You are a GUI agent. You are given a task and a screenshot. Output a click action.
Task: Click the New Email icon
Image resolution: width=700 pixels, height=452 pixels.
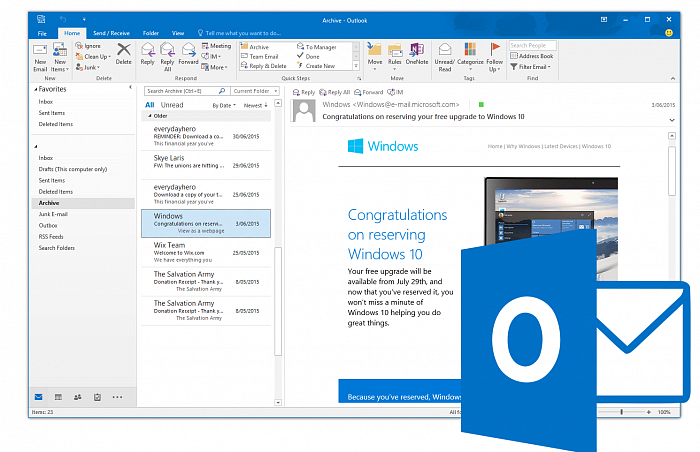(40, 56)
